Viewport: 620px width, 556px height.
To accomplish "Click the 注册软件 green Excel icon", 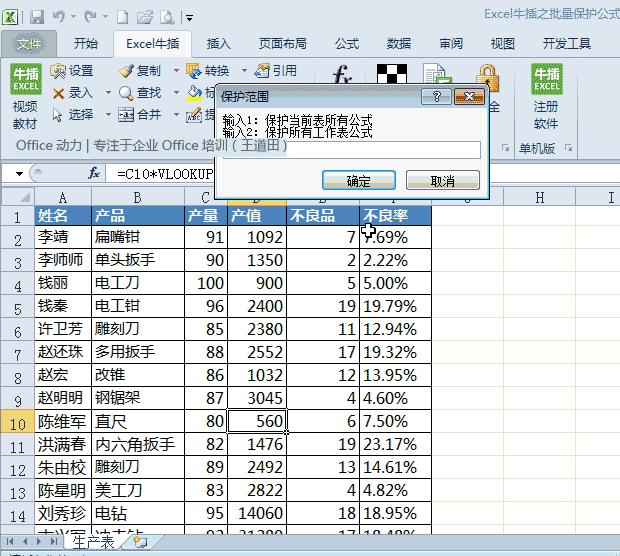I will tap(546, 79).
